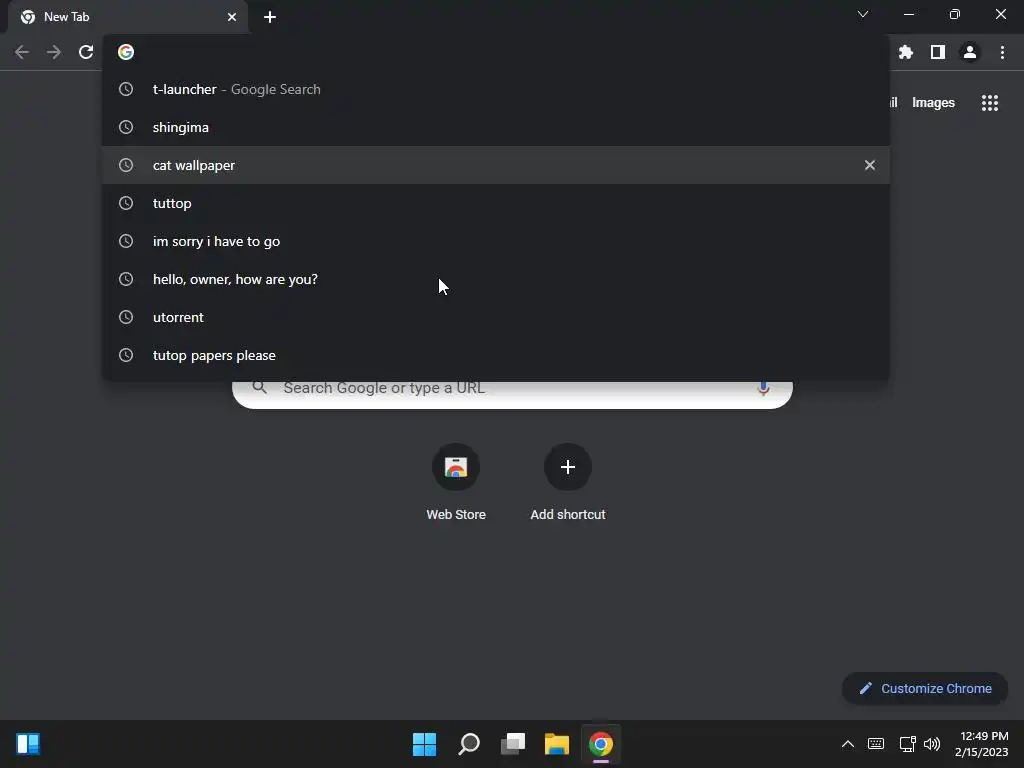Select the New Tab tab
This screenshot has height=768, width=1024.
coord(128,17)
